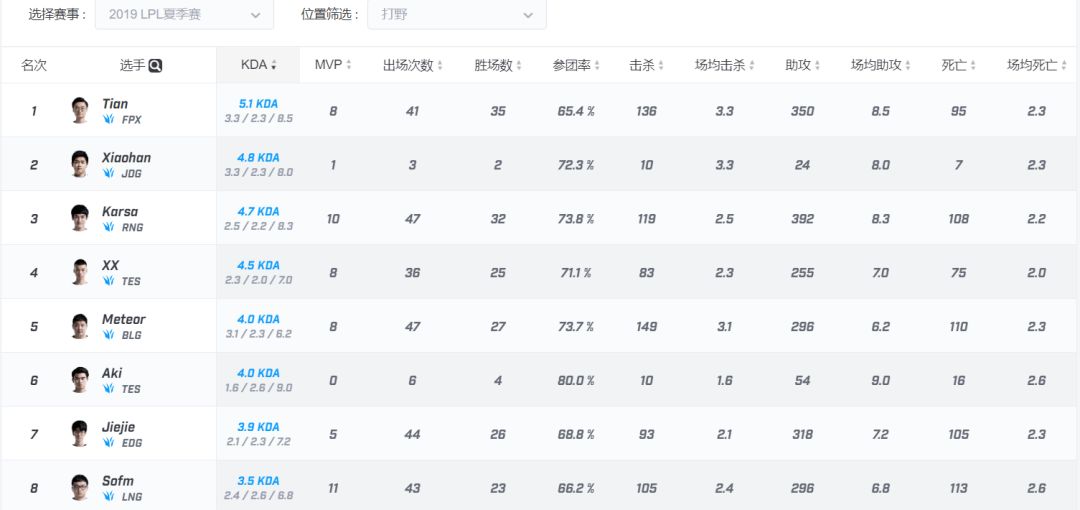
Task: Click Jiejie's 318 assists cell
Action: pyautogui.click(x=802, y=434)
